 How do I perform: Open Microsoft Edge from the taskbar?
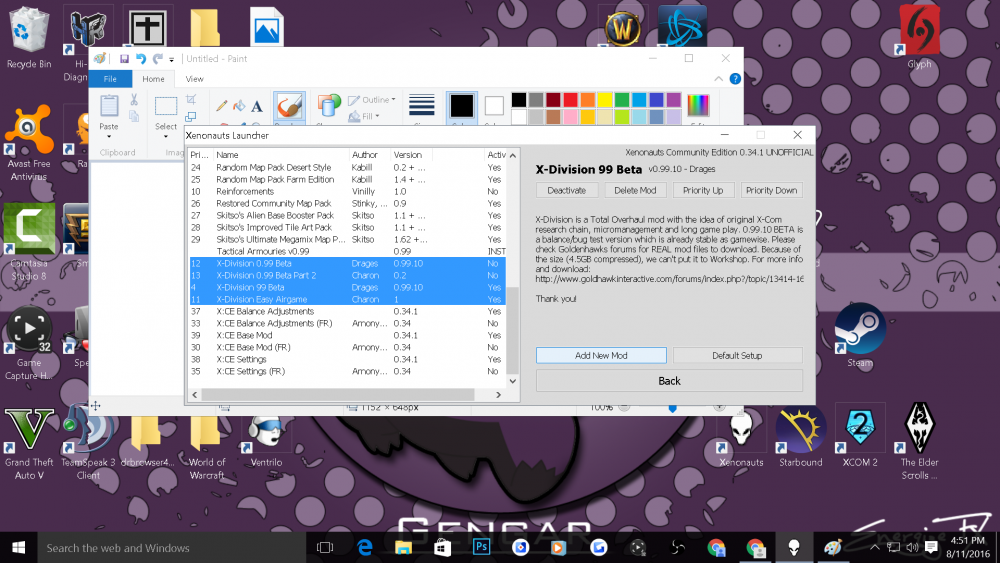(x=365, y=547)
